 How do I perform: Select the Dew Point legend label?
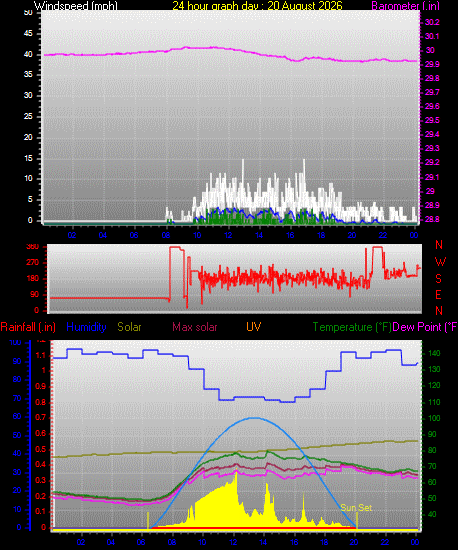(425, 327)
